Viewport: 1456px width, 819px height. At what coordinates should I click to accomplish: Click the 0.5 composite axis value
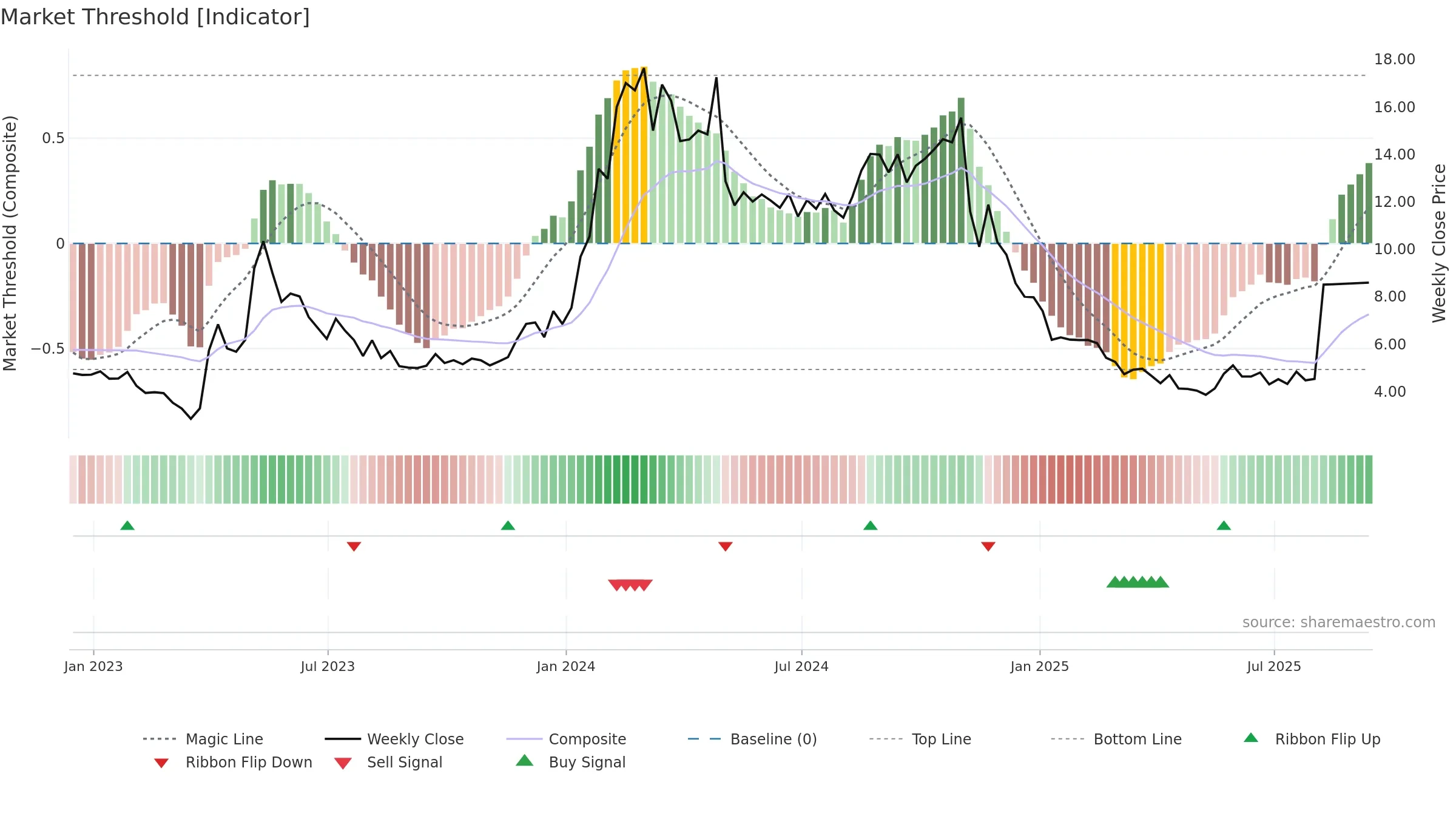[x=53, y=138]
